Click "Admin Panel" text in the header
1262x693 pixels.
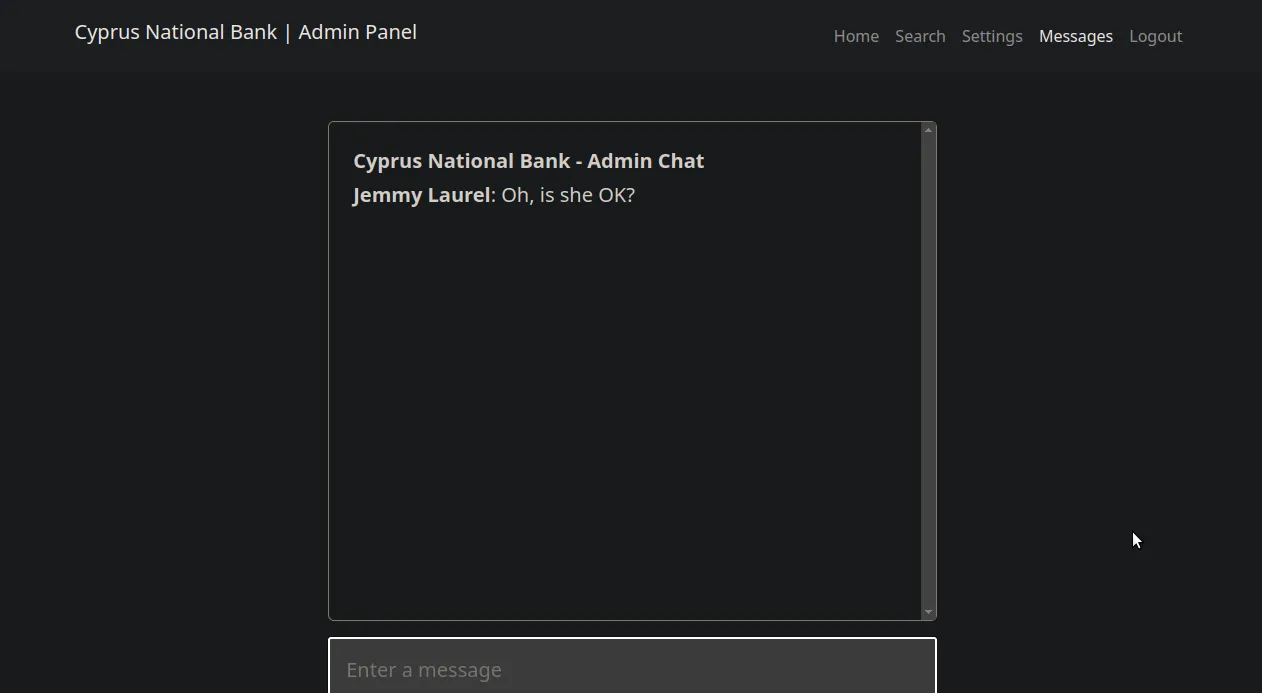[x=357, y=32]
